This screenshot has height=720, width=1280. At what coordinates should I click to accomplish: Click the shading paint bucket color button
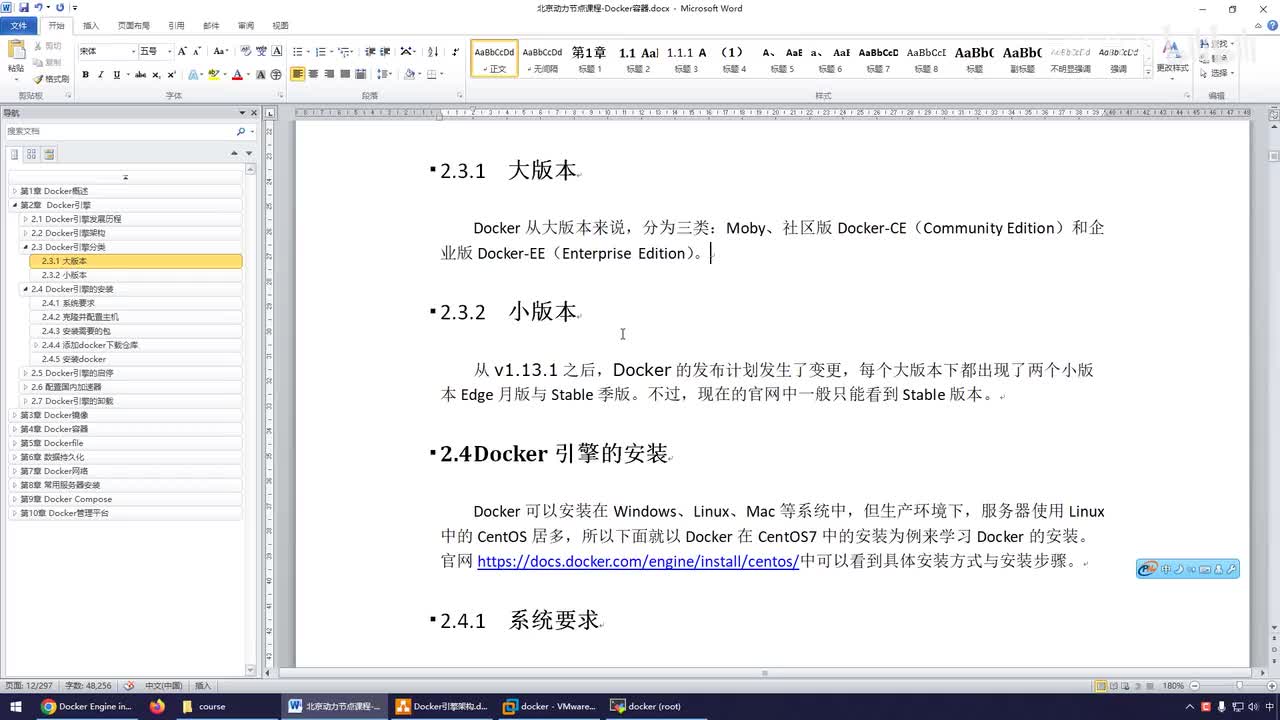pos(409,74)
